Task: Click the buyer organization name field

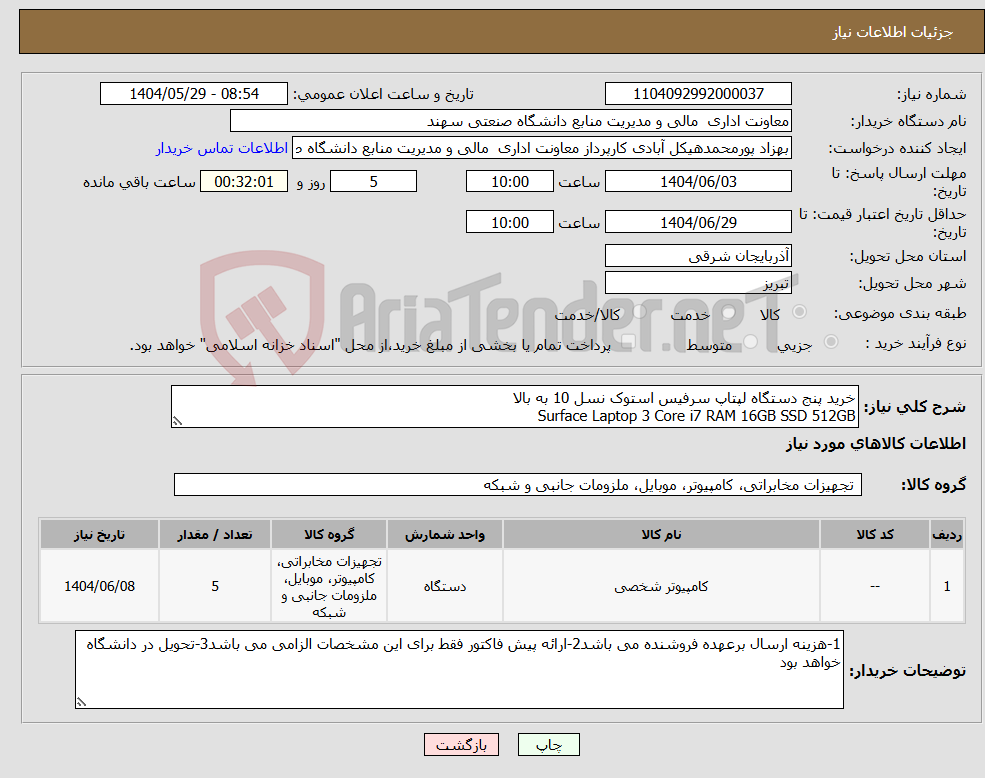Action: [511, 121]
